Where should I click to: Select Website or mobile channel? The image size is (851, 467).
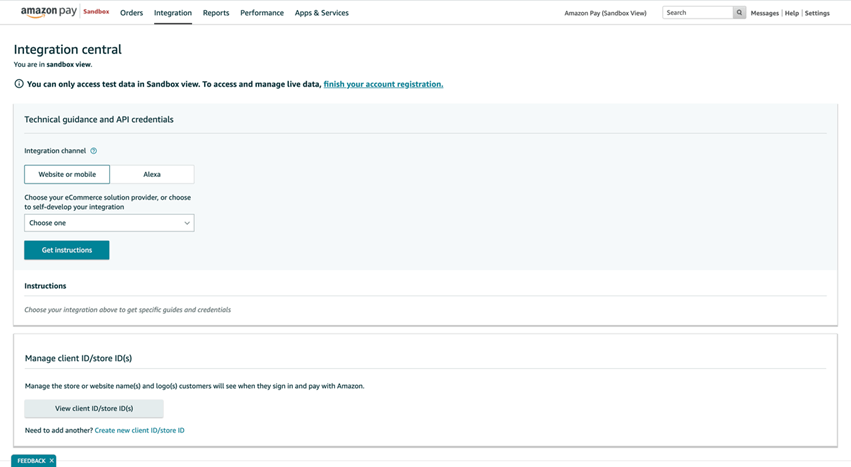67,174
